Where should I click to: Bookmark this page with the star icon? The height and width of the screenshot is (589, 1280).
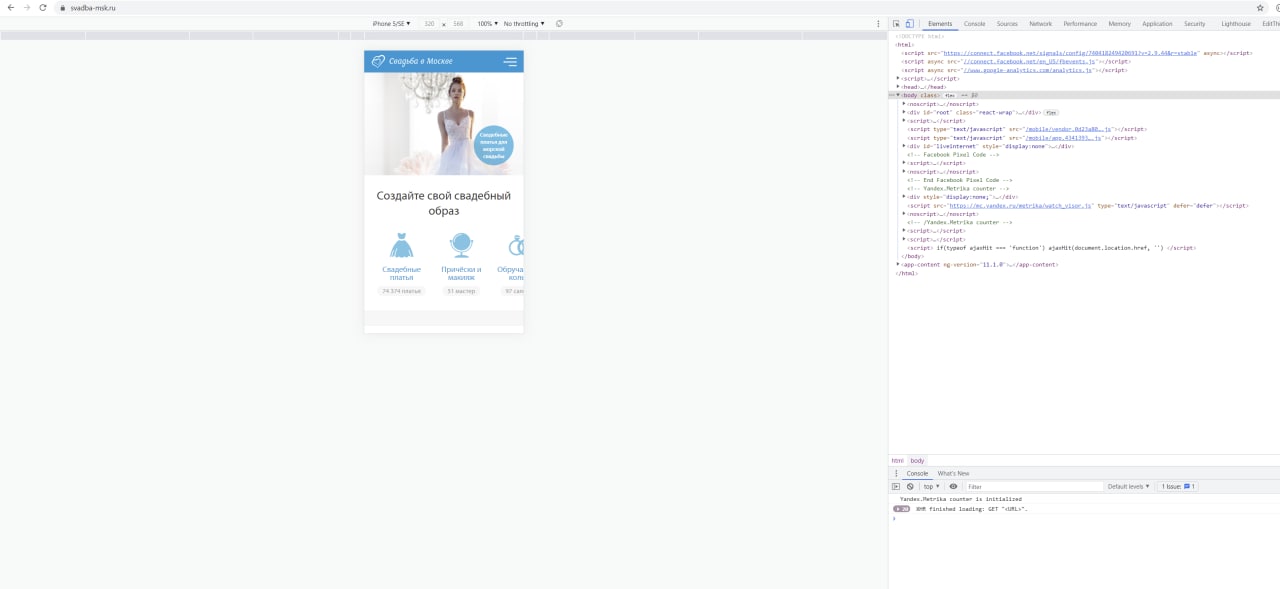(x=1261, y=7)
